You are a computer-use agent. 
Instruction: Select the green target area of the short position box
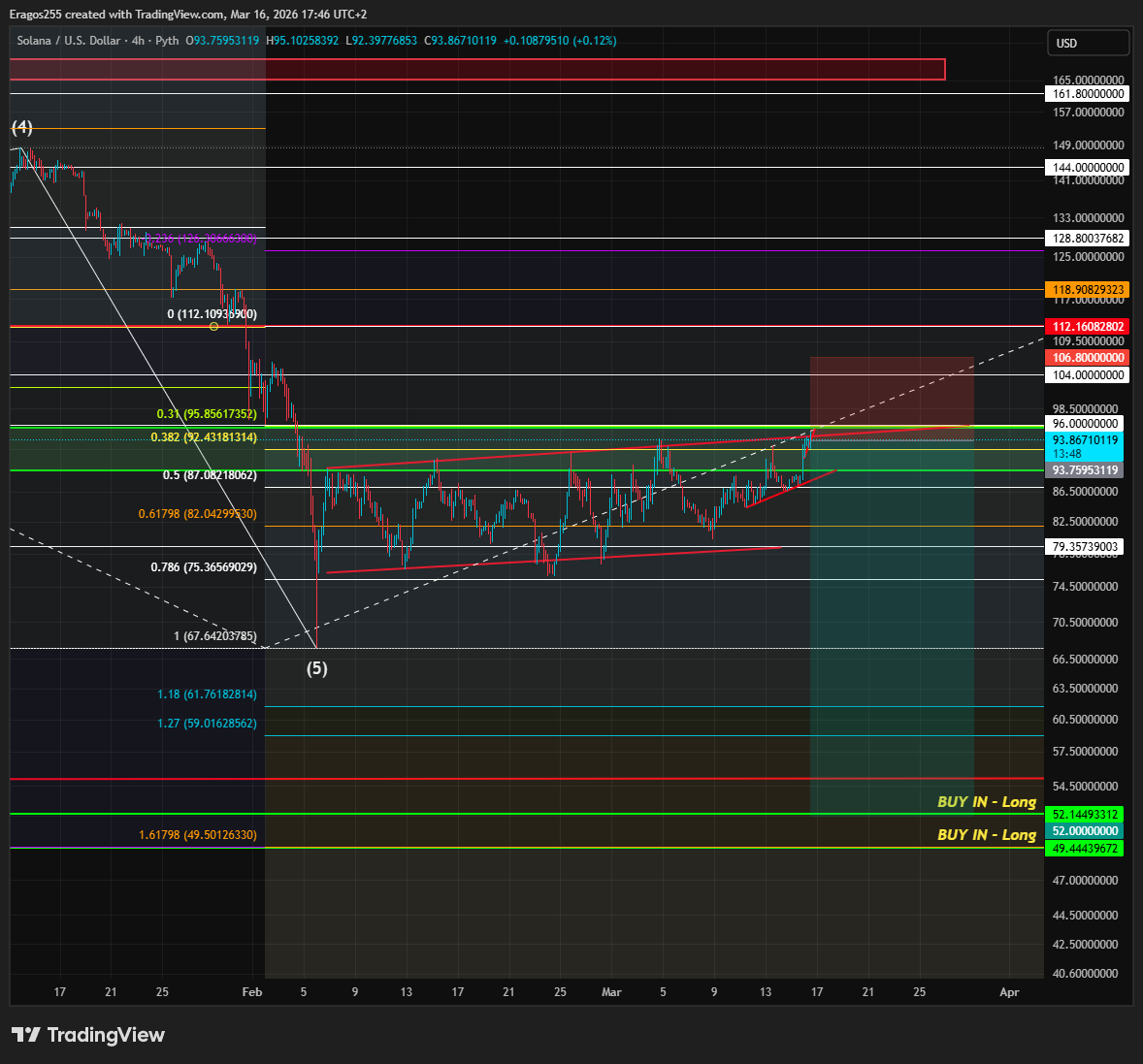tap(892, 627)
